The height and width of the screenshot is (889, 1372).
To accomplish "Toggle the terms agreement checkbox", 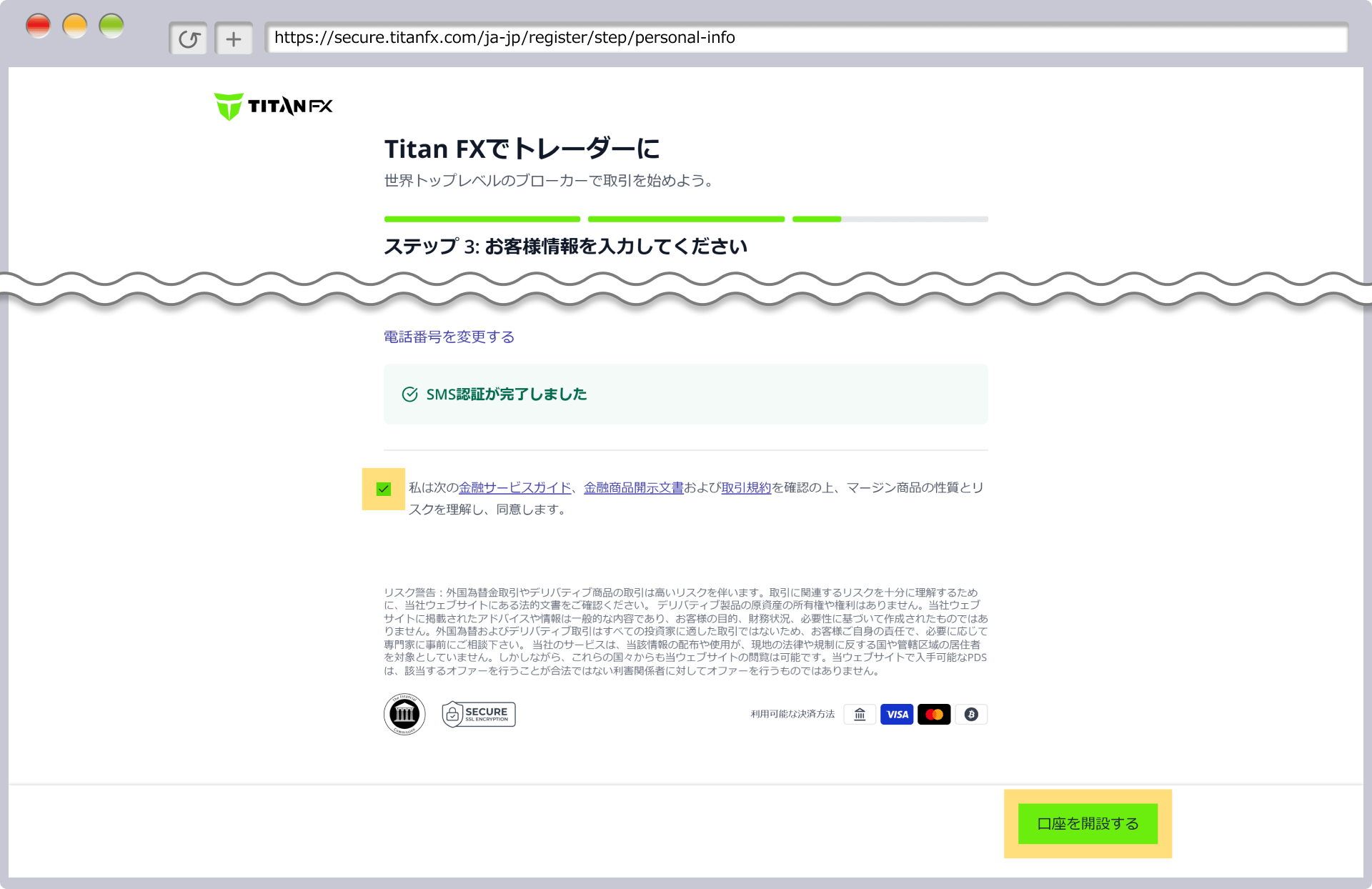I will tap(384, 489).
